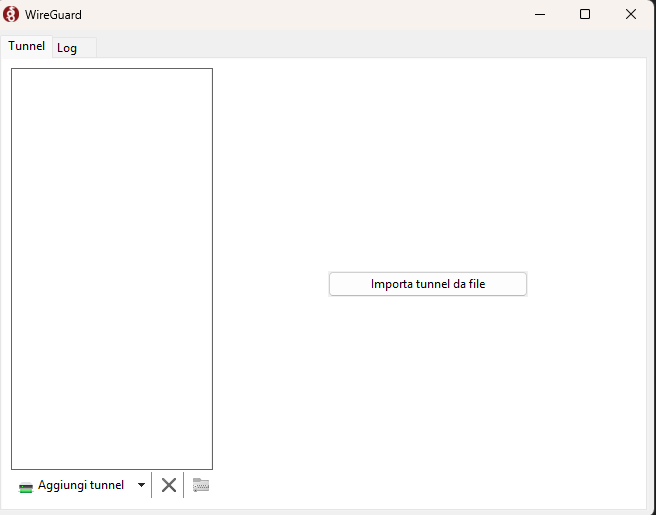Open the Log tab
This screenshot has width=656, height=515.
tap(67, 47)
